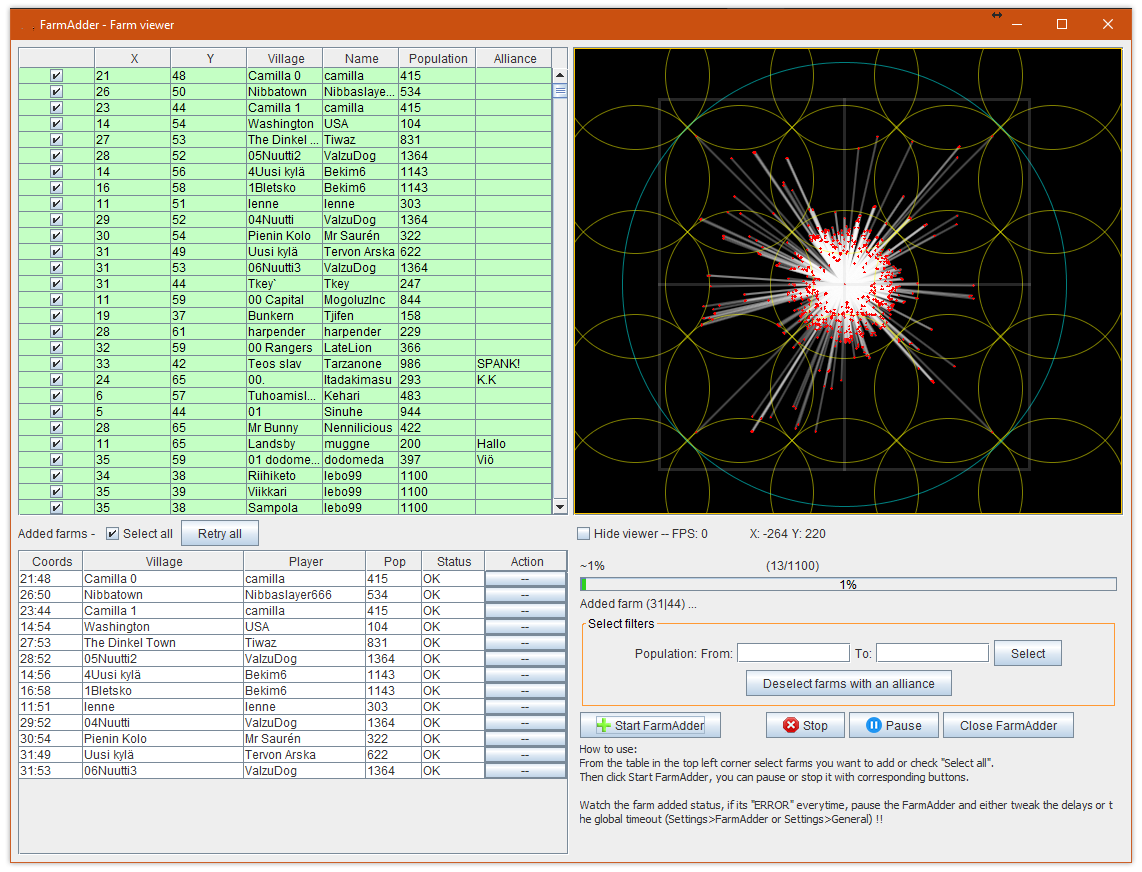This screenshot has height=872, width=1142.
Task: Sort farm table by Population column header
Action: pos(437,59)
